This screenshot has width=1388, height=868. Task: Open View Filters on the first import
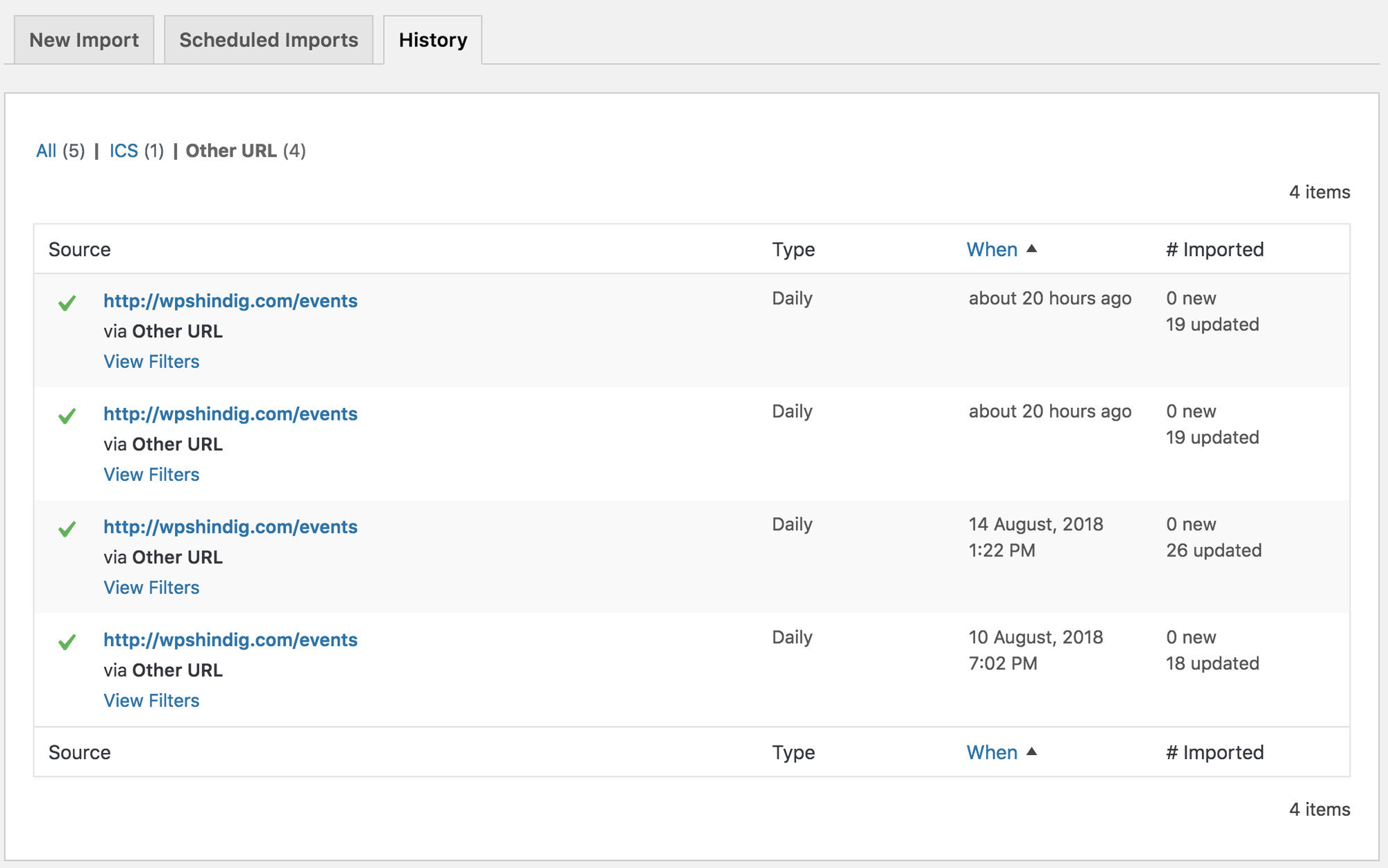click(x=151, y=361)
